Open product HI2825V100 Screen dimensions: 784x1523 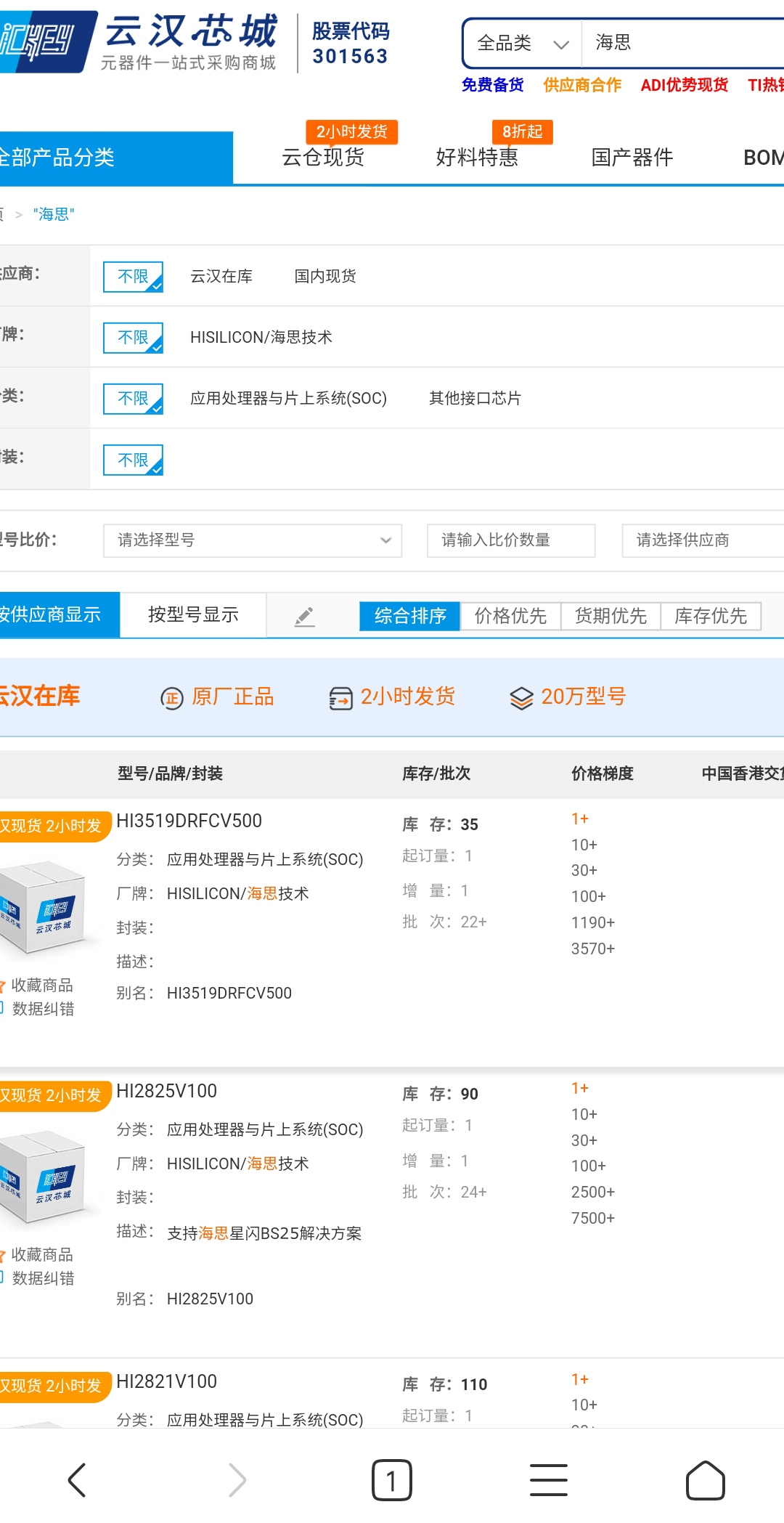pos(166,1092)
